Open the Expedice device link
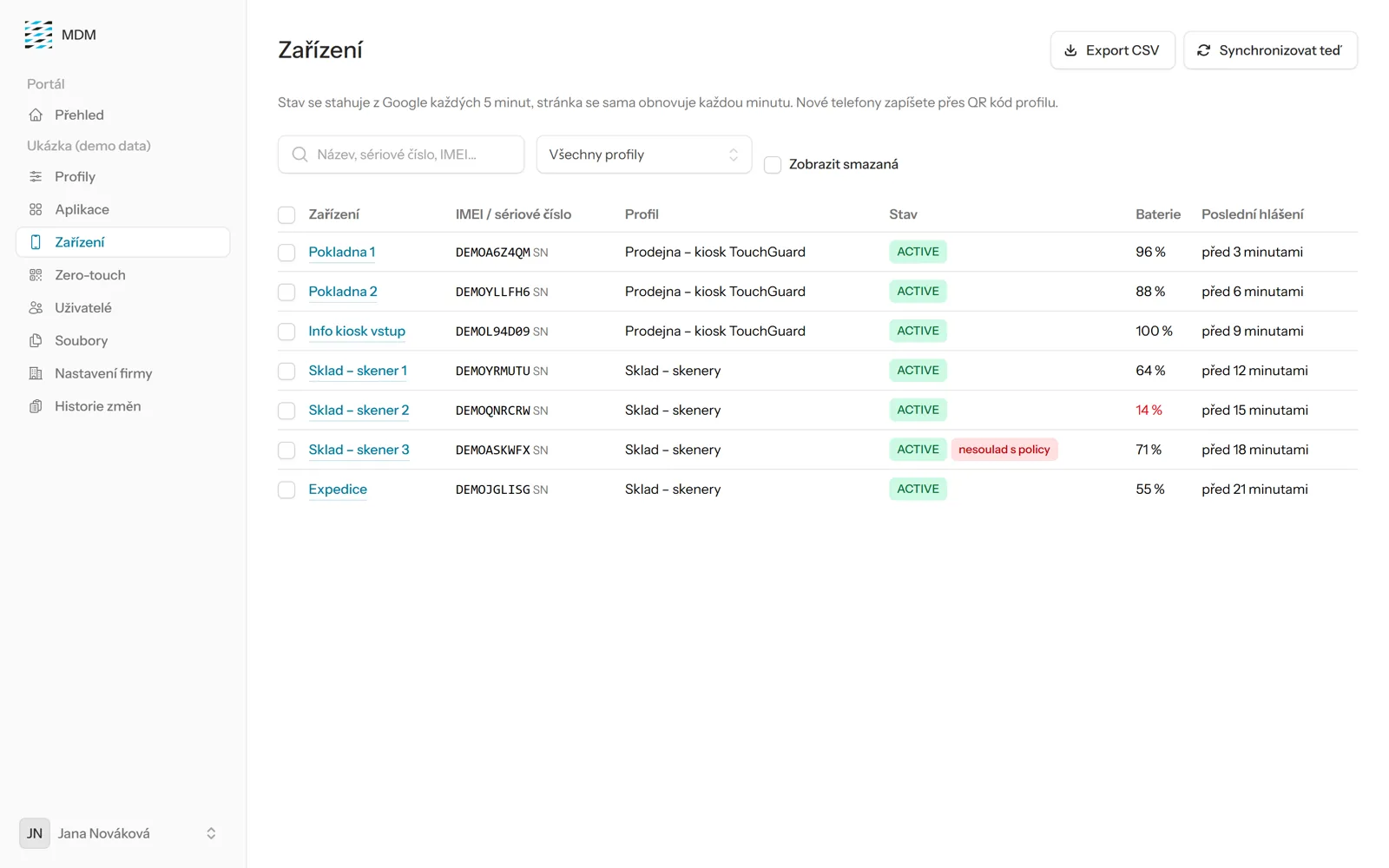Image resolution: width=1389 pixels, height=868 pixels. [x=338, y=489]
